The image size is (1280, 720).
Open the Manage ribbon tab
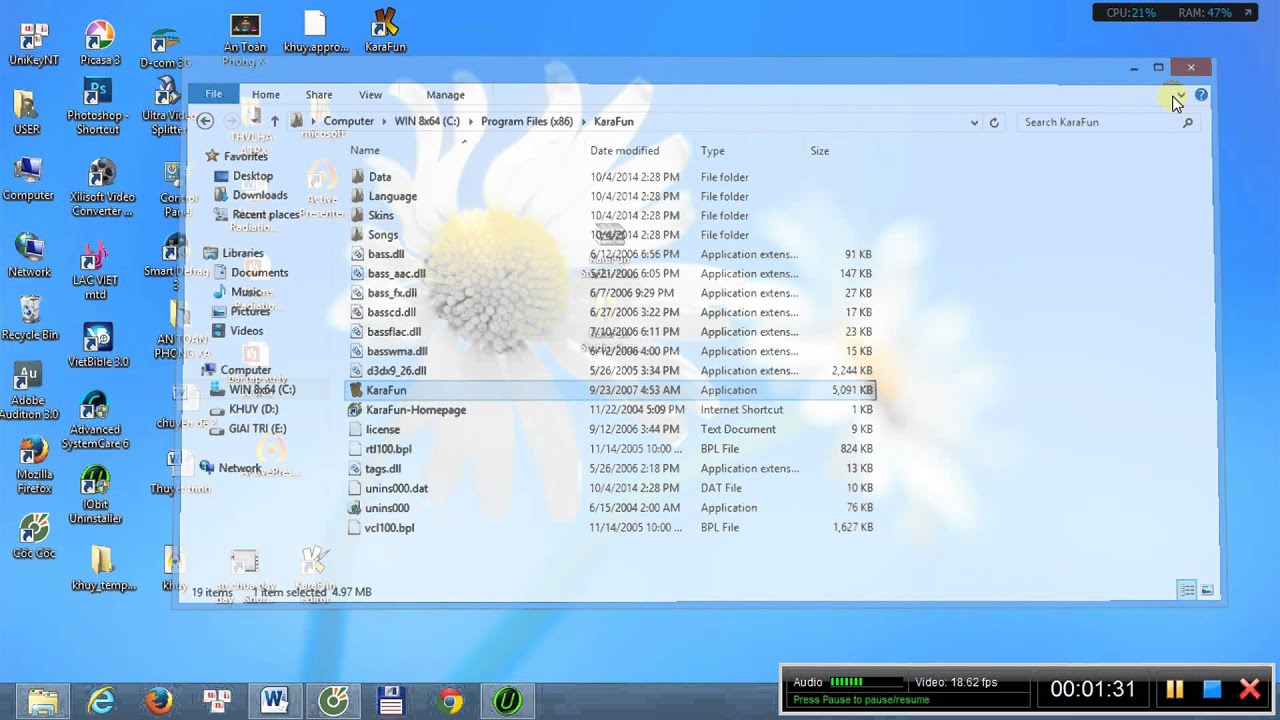click(x=445, y=95)
